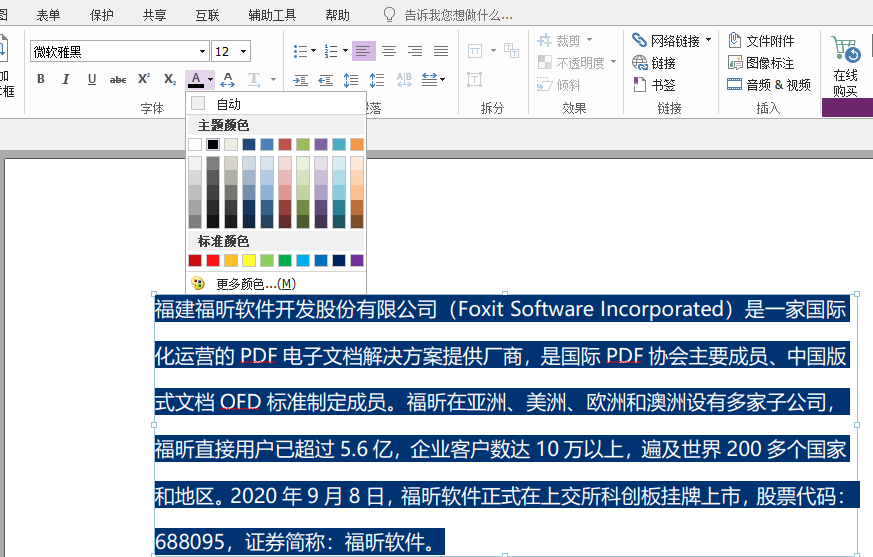
Task: Pick the standard yellow swatch
Action: click(x=249, y=260)
